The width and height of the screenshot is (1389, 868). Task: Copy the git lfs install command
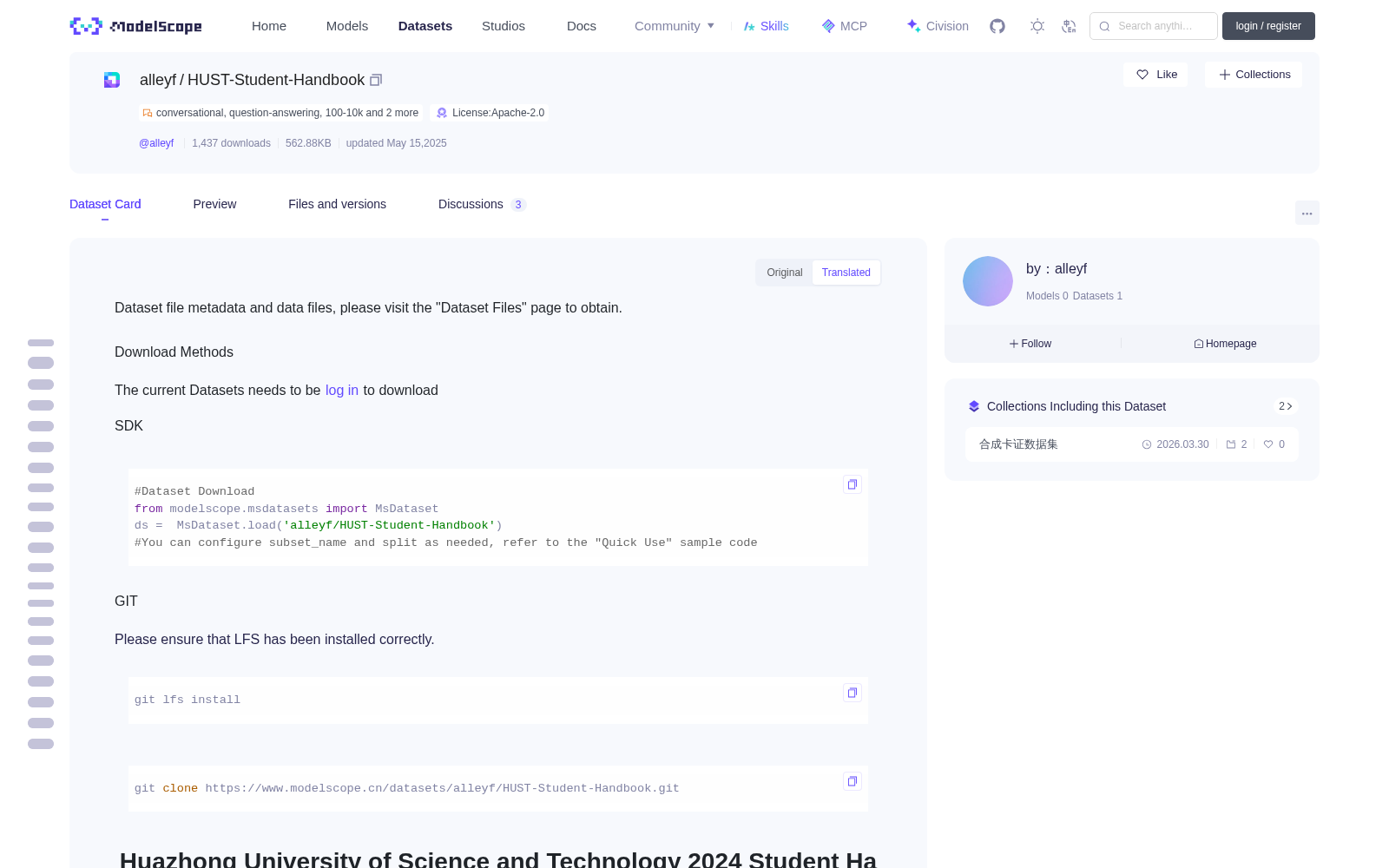pos(852,693)
